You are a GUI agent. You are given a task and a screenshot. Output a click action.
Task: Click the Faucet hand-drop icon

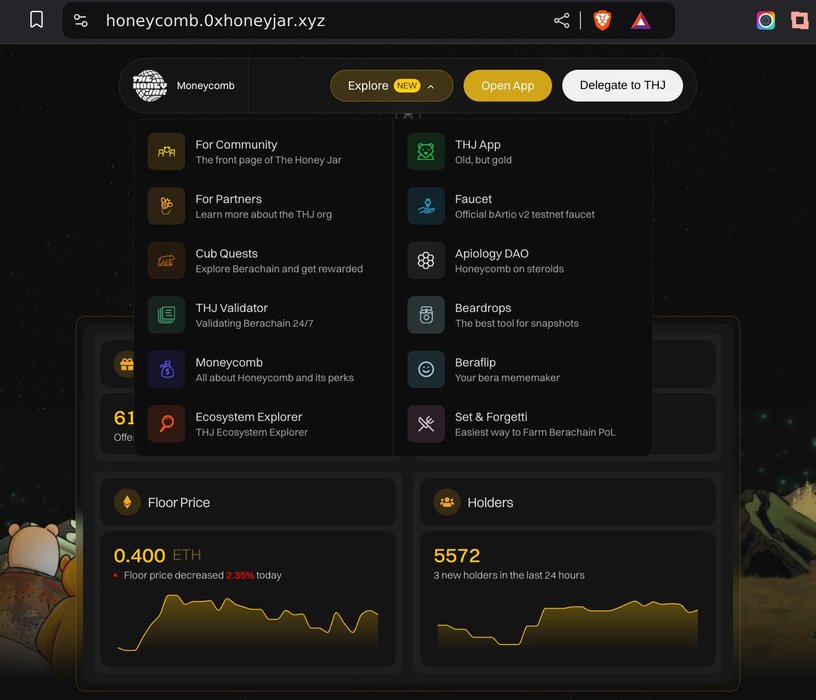click(x=426, y=206)
